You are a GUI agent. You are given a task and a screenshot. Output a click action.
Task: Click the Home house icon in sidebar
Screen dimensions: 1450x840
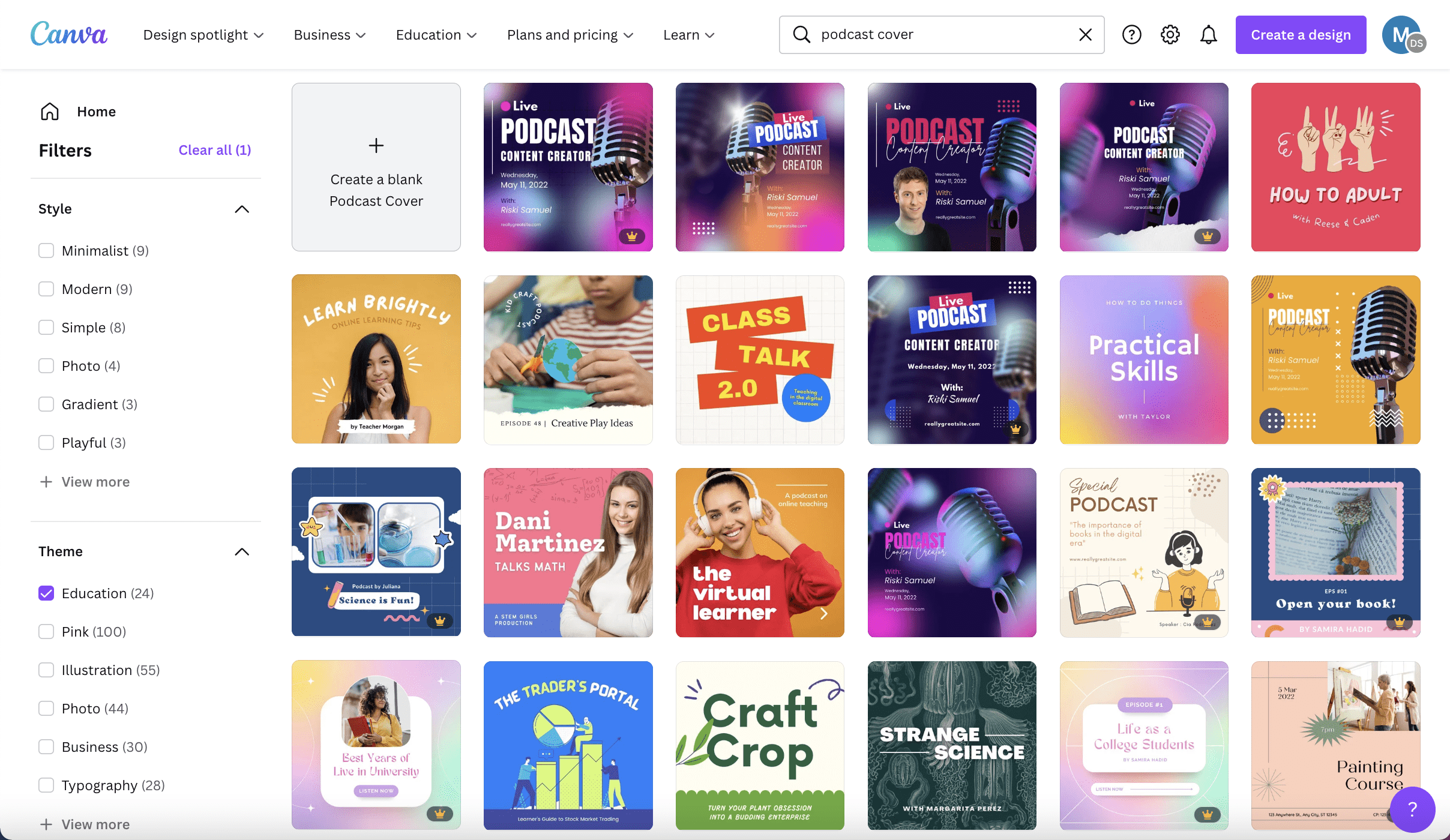click(x=50, y=112)
